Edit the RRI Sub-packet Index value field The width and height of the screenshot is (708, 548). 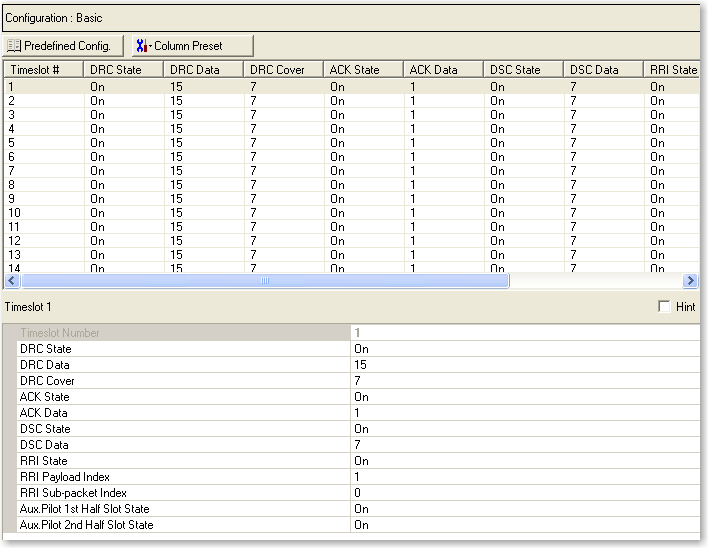point(525,493)
